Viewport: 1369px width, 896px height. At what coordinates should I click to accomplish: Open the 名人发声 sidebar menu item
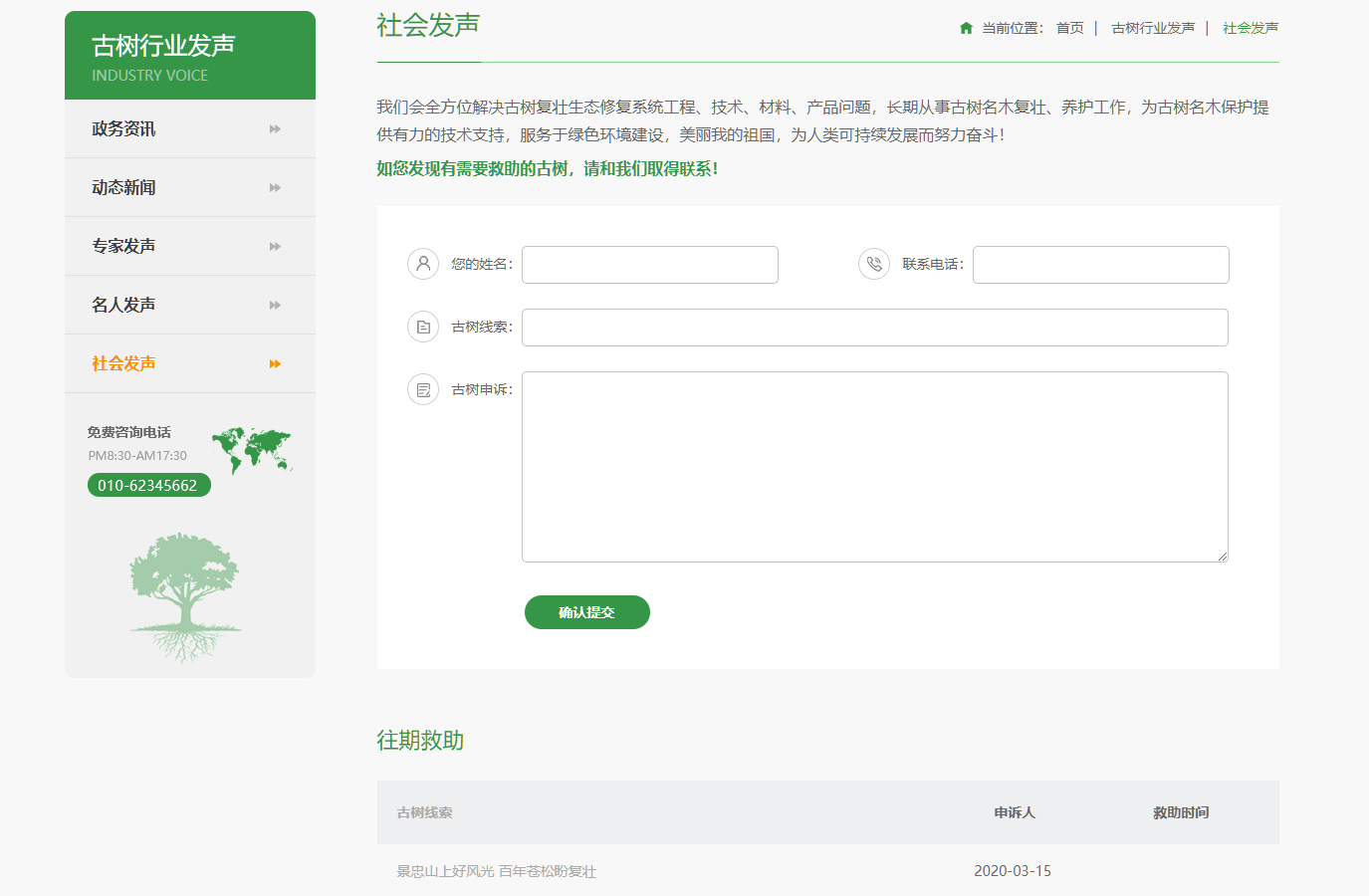pos(190,305)
